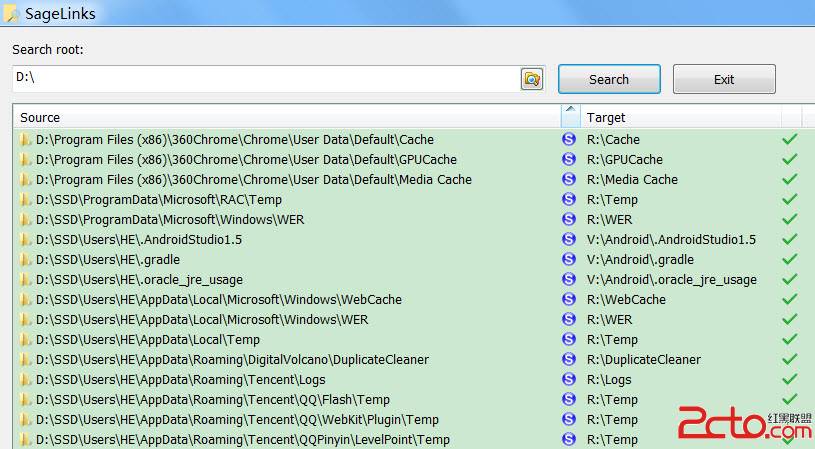Click green checkmark of R:\Media Cache row
The height and width of the screenshot is (449, 815).
[x=790, y=179]
